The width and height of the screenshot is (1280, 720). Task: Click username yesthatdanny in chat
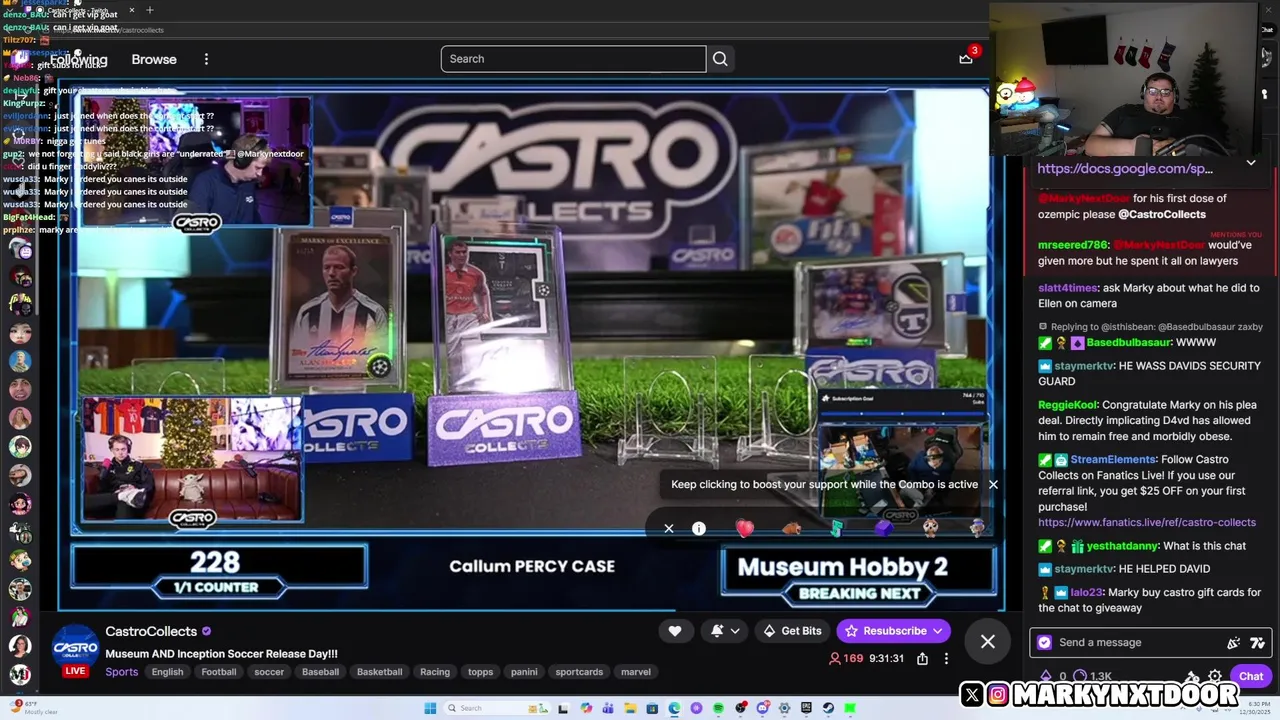click(1122, 546)
